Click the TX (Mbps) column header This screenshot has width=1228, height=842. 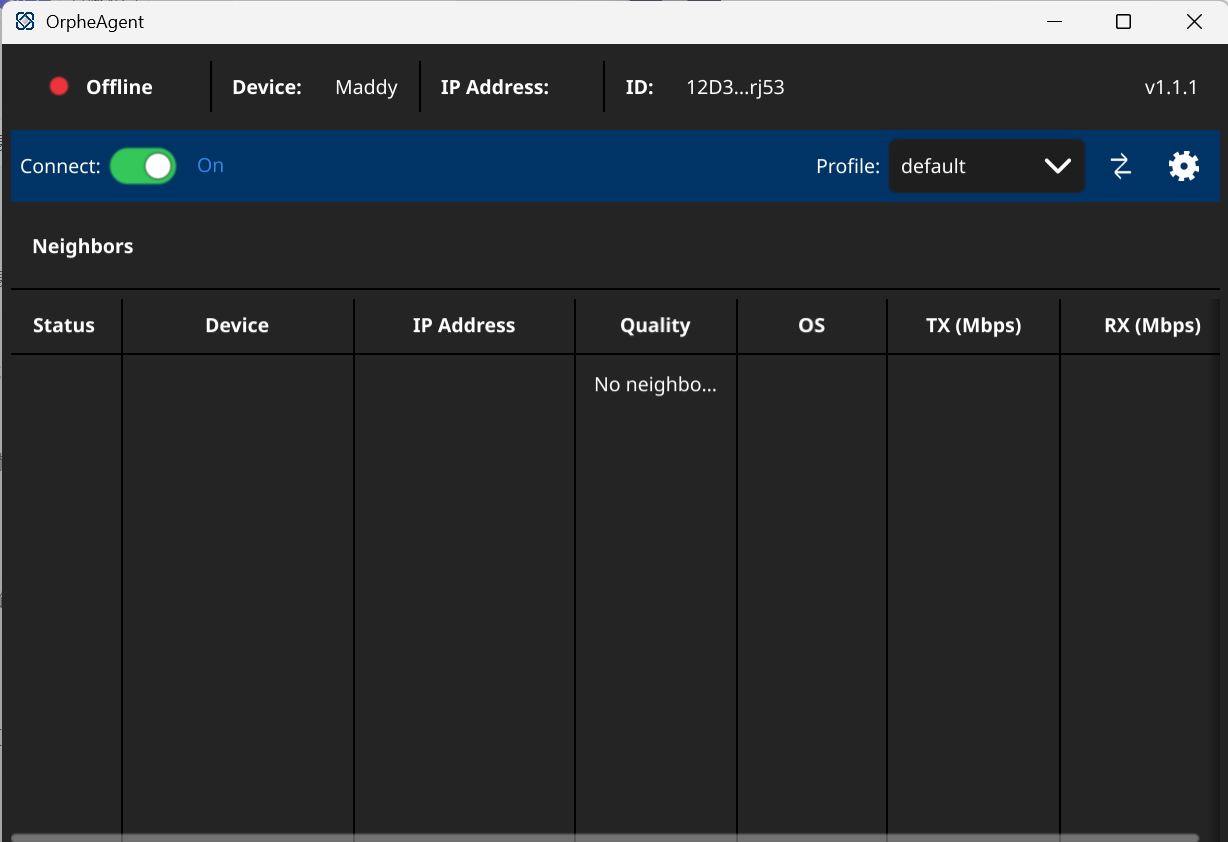point(973,325)
